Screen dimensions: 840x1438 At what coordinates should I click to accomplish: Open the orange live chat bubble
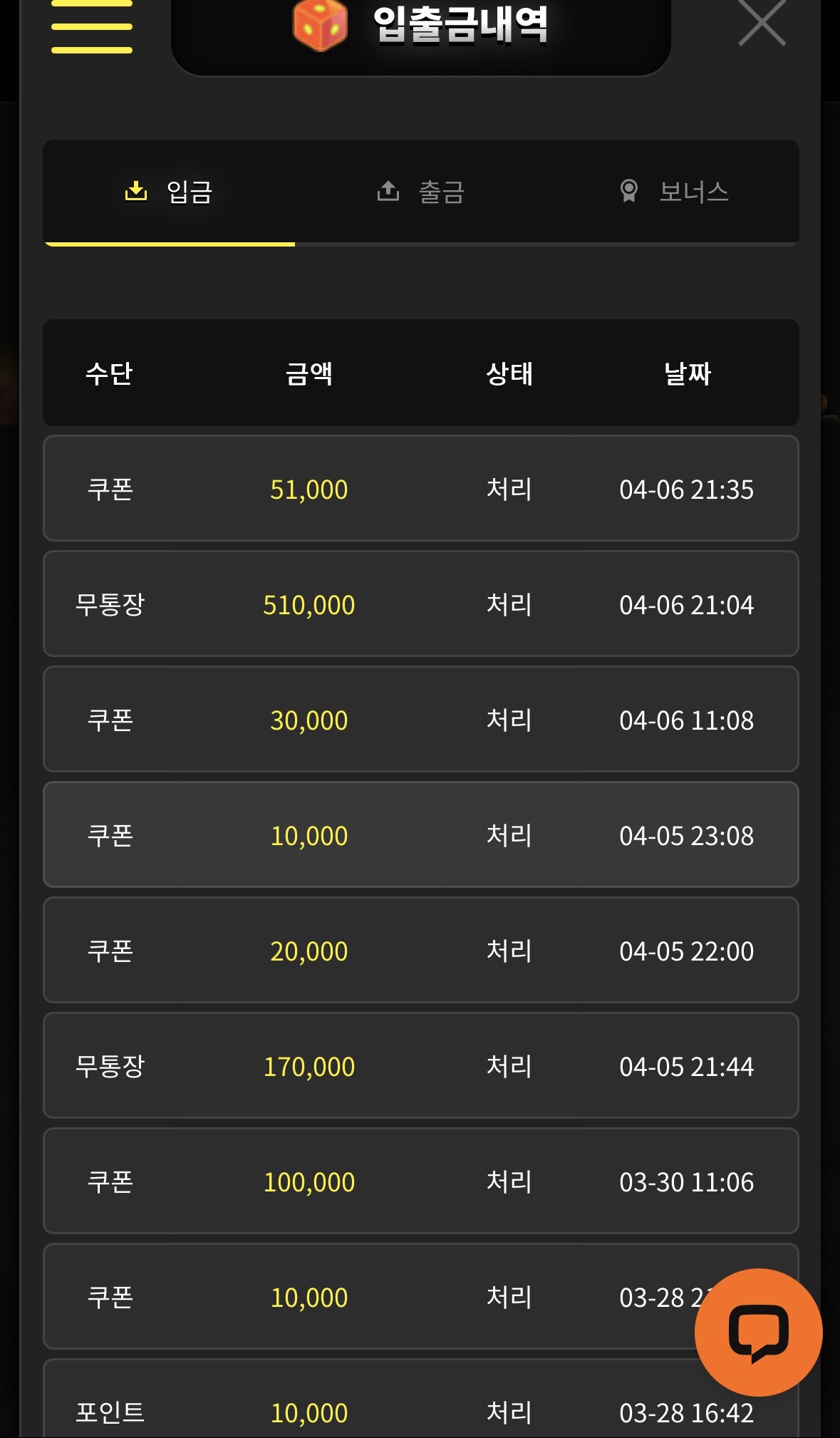click(758, 1332)
